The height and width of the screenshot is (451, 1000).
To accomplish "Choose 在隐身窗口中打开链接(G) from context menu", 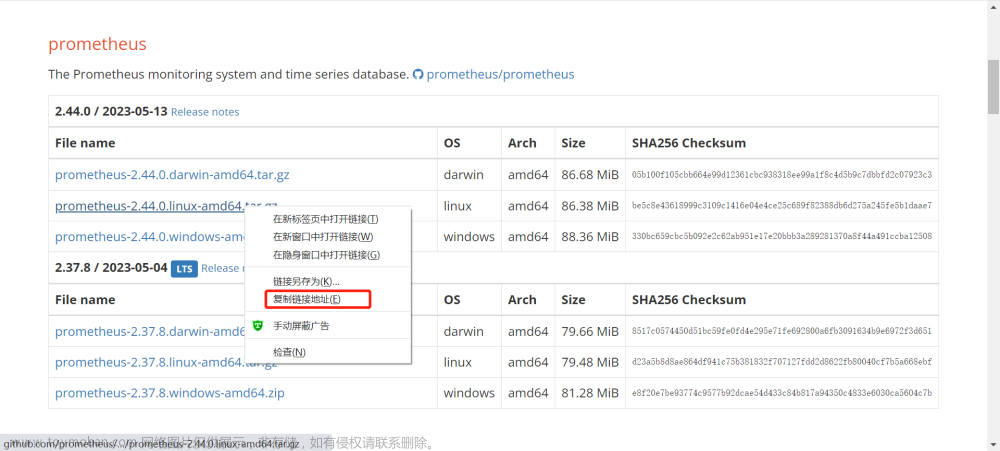I will [x=326, y=255].
